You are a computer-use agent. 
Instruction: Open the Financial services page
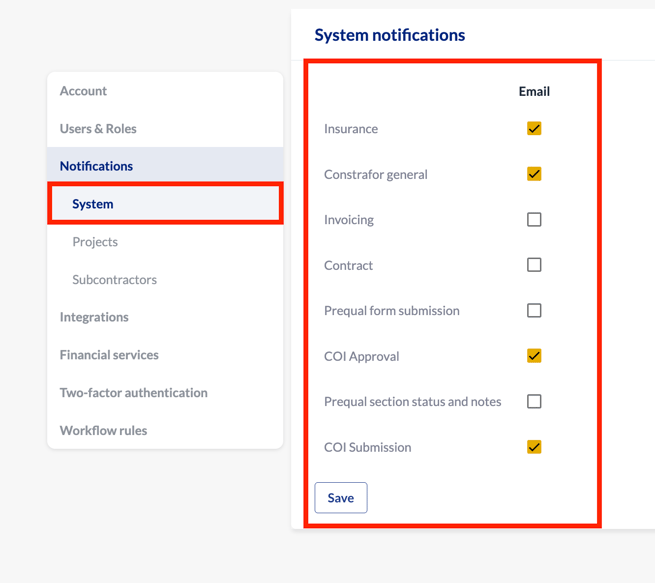[x=109, y=355]
